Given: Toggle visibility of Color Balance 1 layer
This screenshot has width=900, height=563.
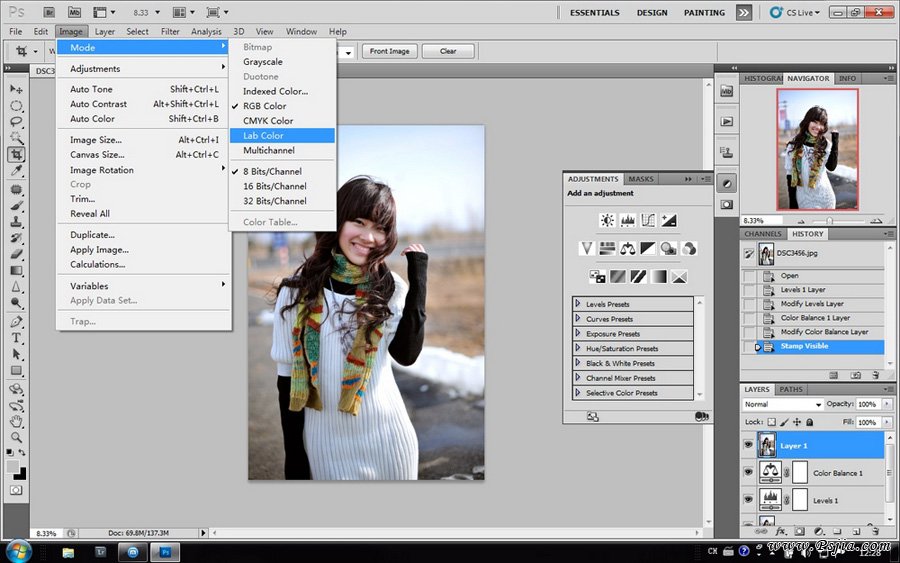Looking at the screenshot, I should pos(748,472).
